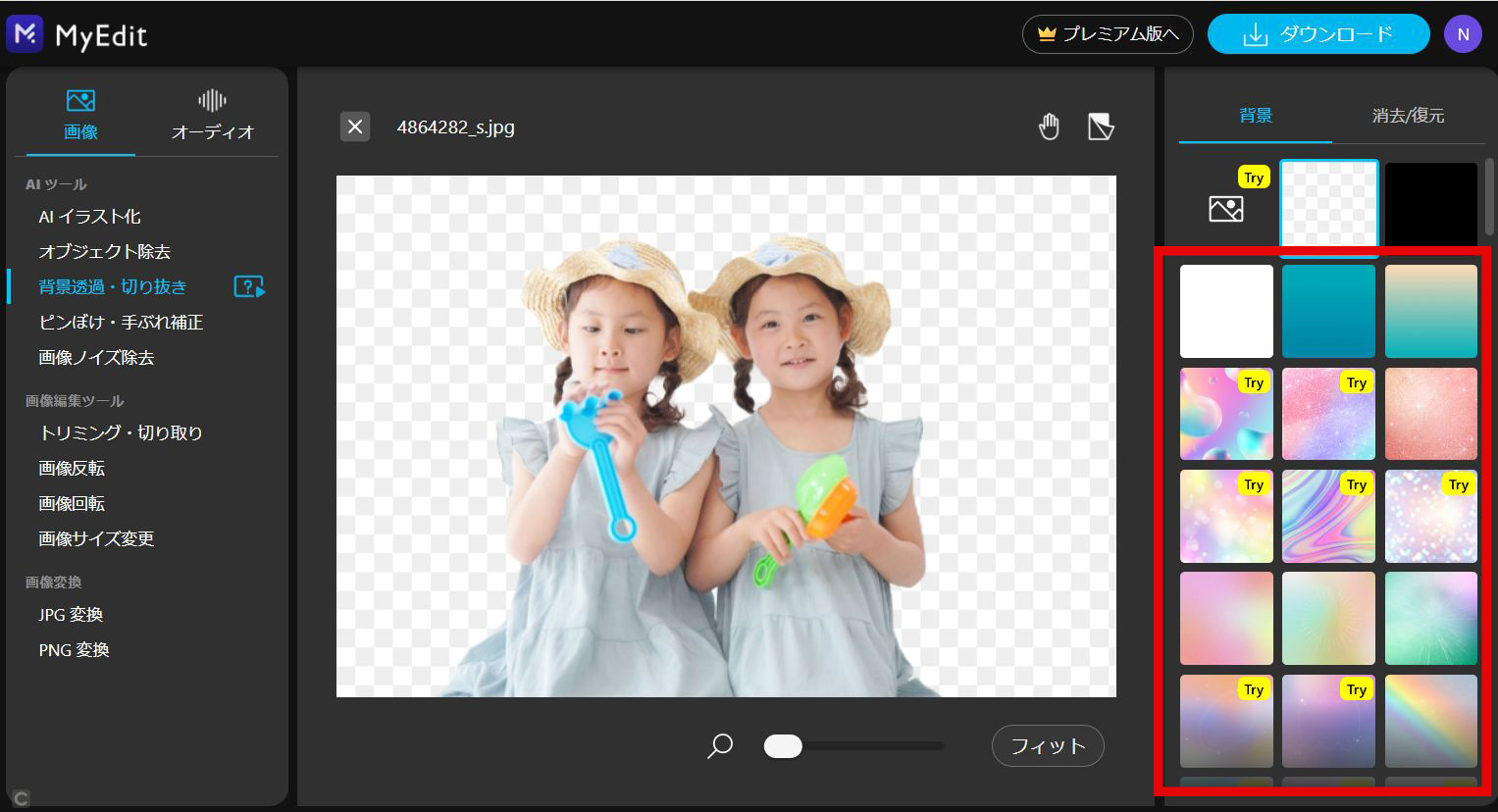Open the 画像 tools panel

[79, 111]
